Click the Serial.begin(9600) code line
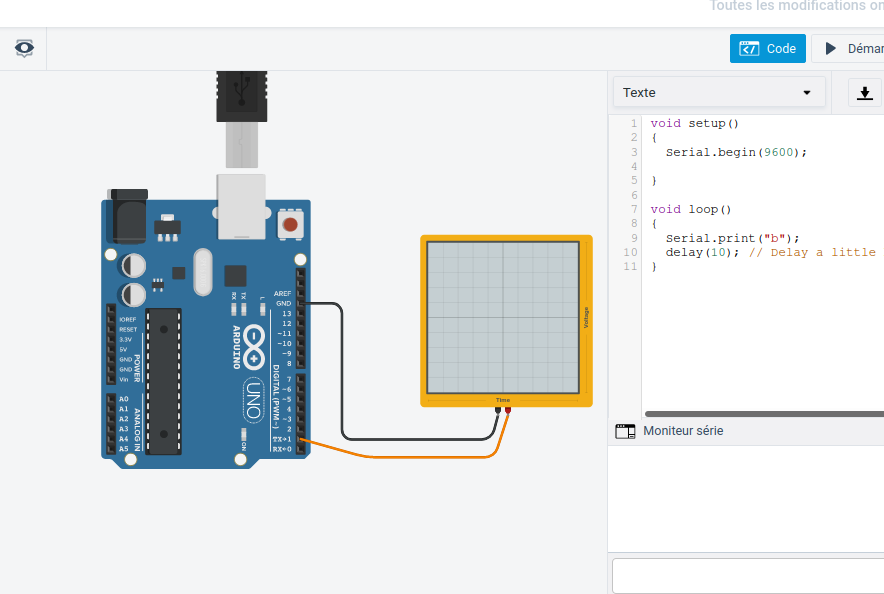The height and width of the screenshot is (594, 884). pyautogui.click(x=735, y=152)
